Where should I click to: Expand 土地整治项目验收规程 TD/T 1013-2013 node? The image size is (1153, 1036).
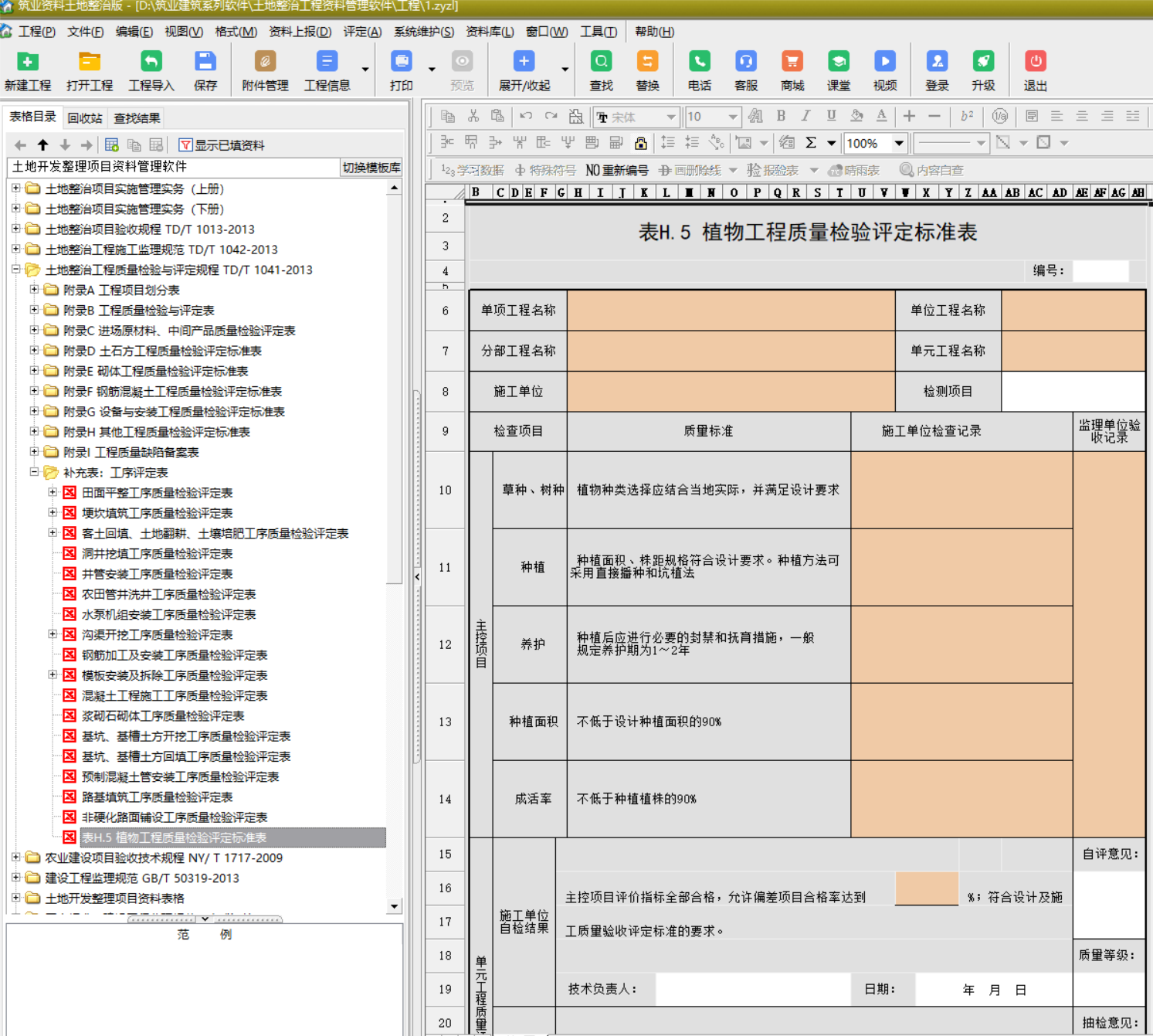point(16,229)
